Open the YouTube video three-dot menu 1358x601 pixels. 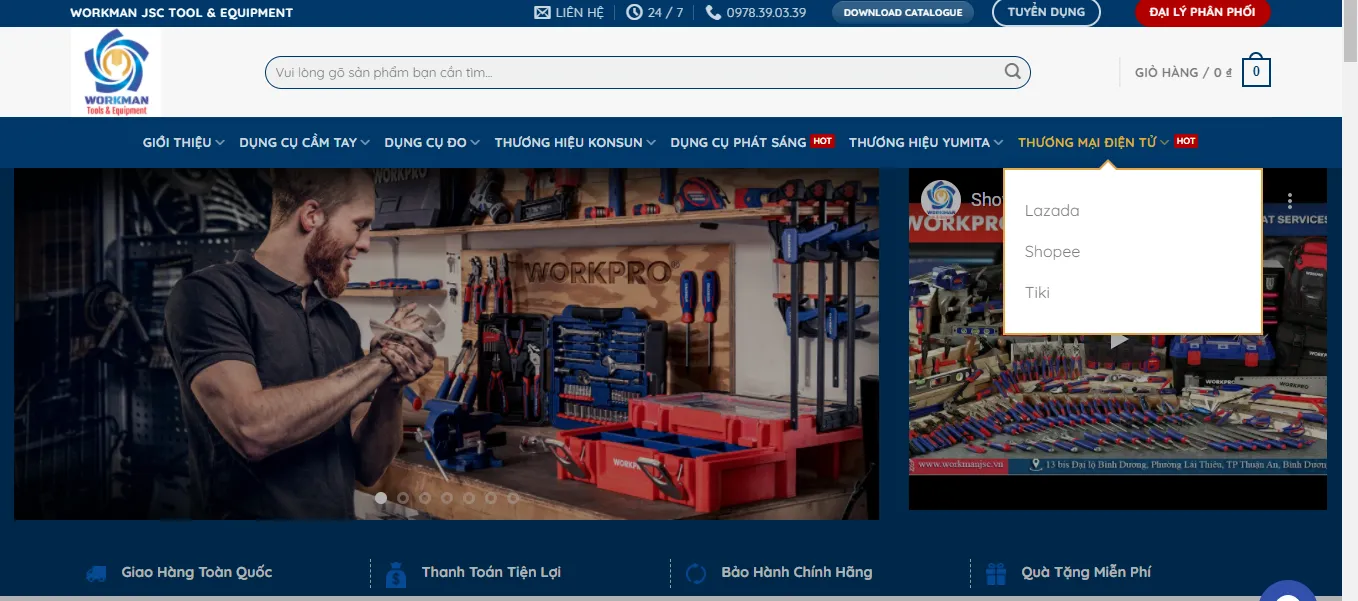(x=1290, y=200)
